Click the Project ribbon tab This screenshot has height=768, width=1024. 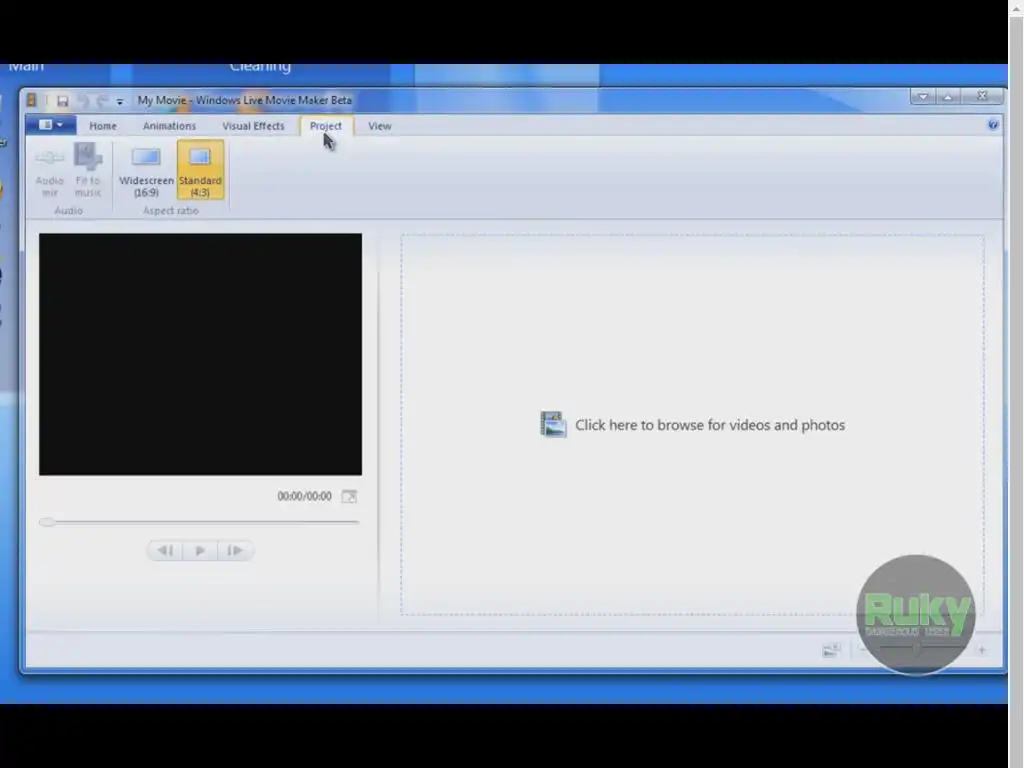pos(326,126)
